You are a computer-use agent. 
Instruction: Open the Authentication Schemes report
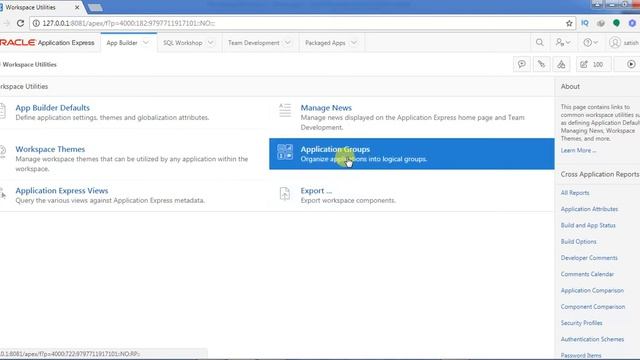point(592,339)
